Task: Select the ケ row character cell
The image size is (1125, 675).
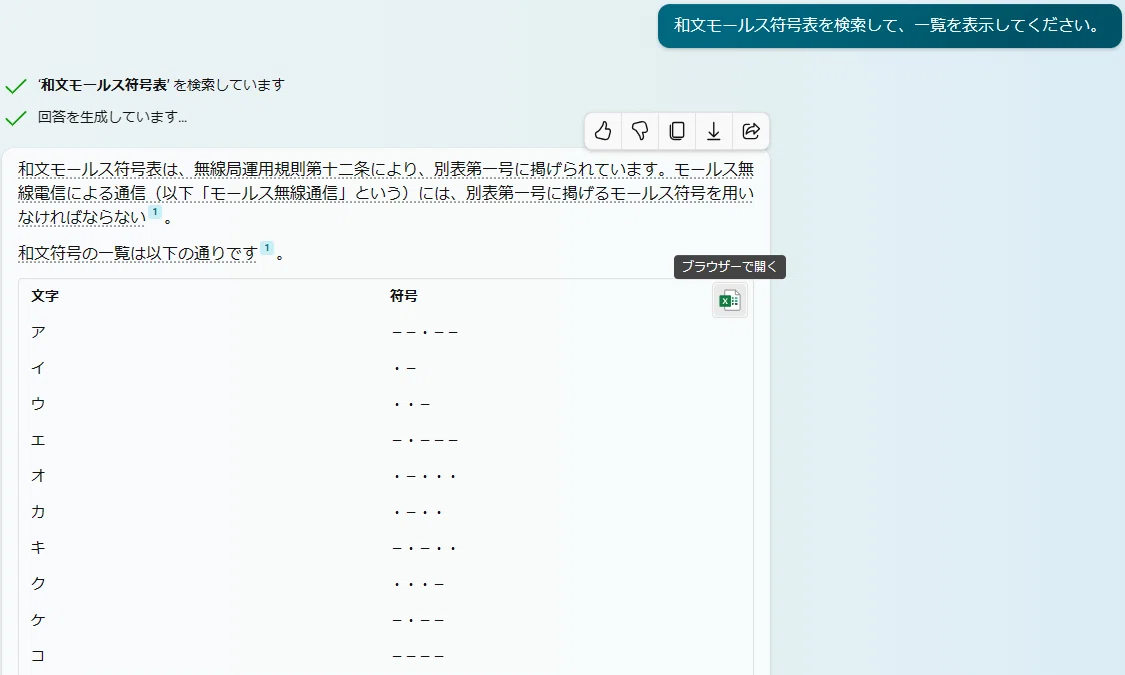Action: click(38, 620)
